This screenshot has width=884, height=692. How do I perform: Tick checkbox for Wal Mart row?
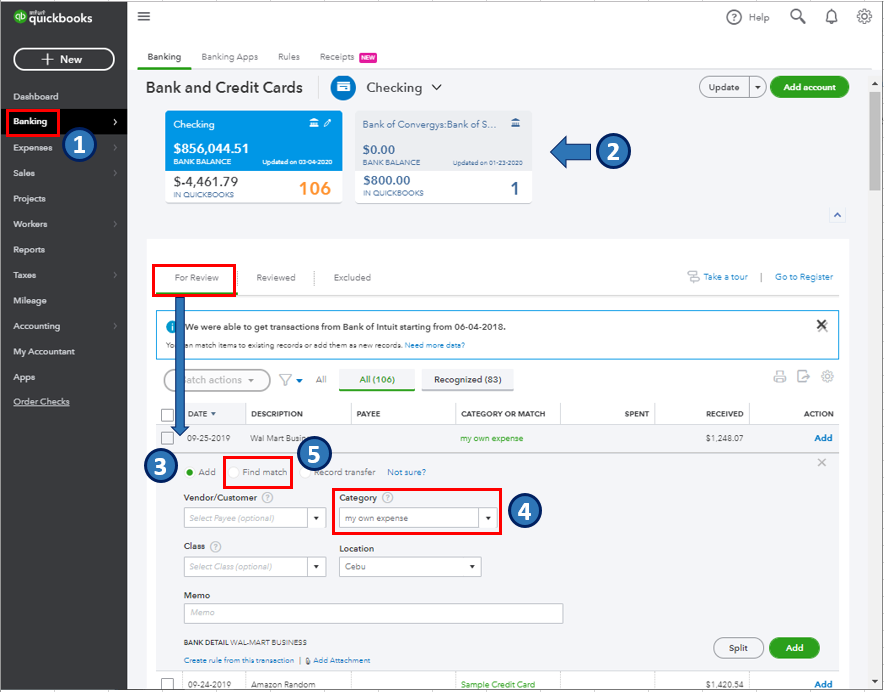pos(167,438)
